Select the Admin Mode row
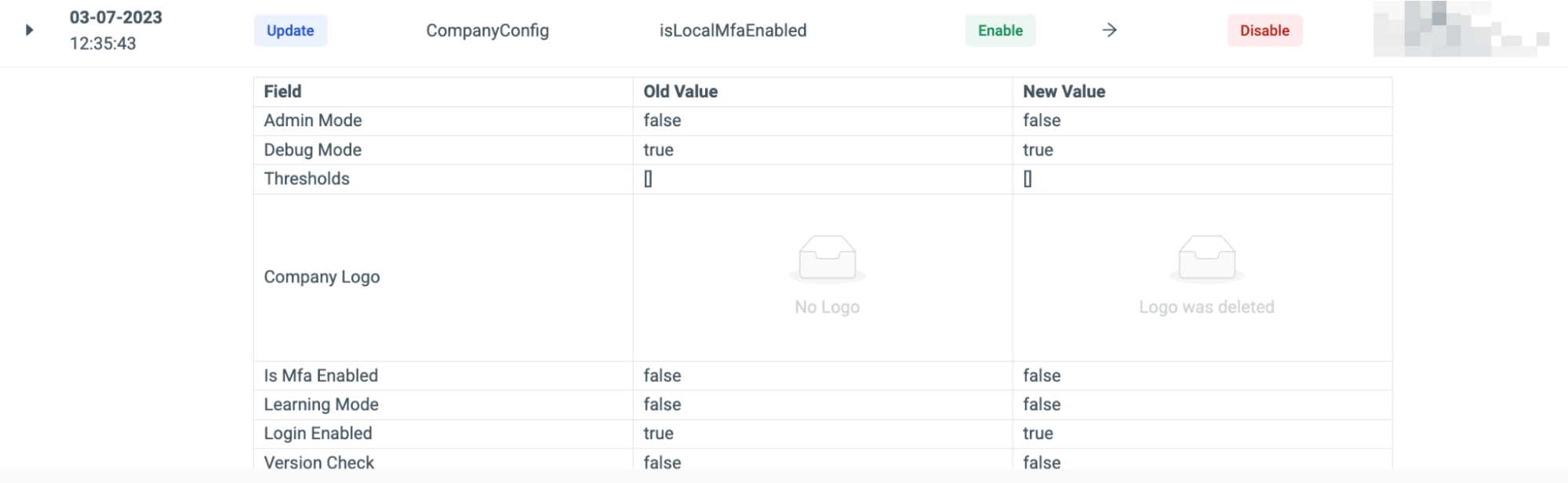Image resolution: width=1568 pixels, height=483 pixels. pyautogui.click(x=823, y=121)
